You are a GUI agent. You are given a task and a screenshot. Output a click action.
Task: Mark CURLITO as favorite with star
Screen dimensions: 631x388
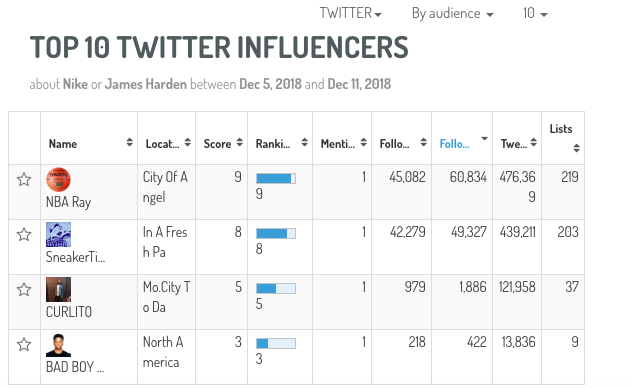(x=24, y=289)
